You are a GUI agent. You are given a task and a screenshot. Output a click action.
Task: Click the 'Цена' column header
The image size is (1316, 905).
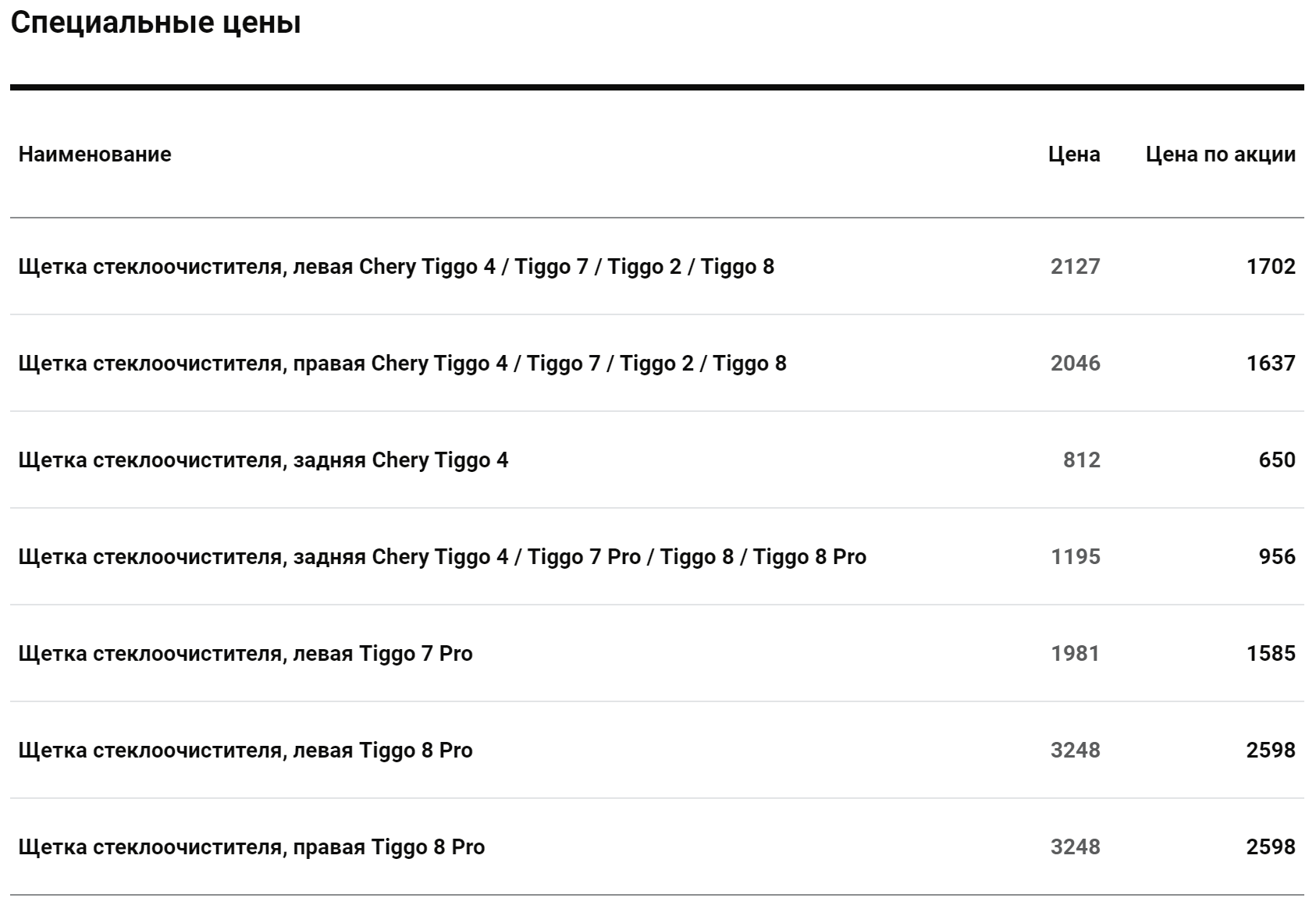pos(1074,154)
